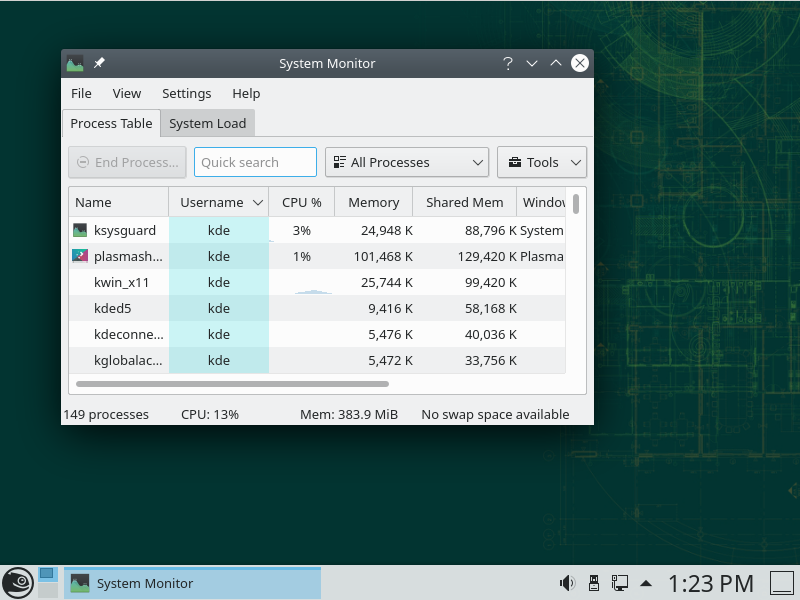Expand the Tools dropdown button
Image resolution: width=800 pixels, height=600 pixels.
pos(541,162)
